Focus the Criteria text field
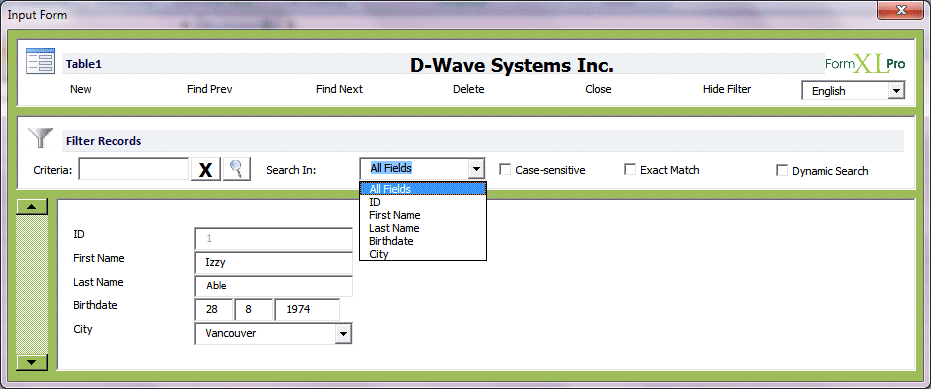This screenshot has height=389, width=931. pos(134,169)
